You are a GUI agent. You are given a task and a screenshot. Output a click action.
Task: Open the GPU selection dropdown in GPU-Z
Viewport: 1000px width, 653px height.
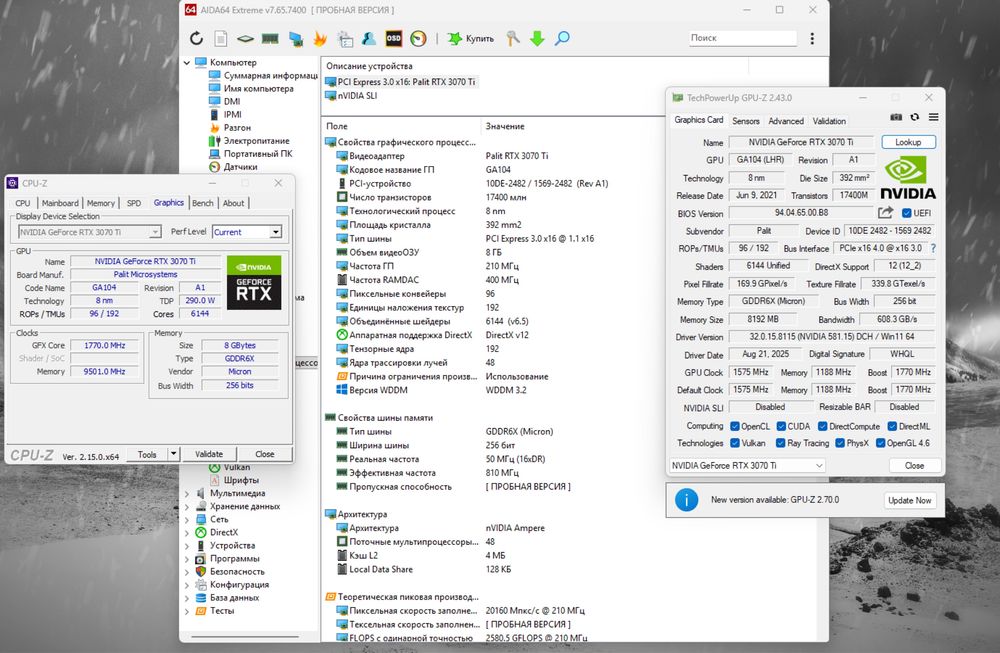[x=747, y=466]
